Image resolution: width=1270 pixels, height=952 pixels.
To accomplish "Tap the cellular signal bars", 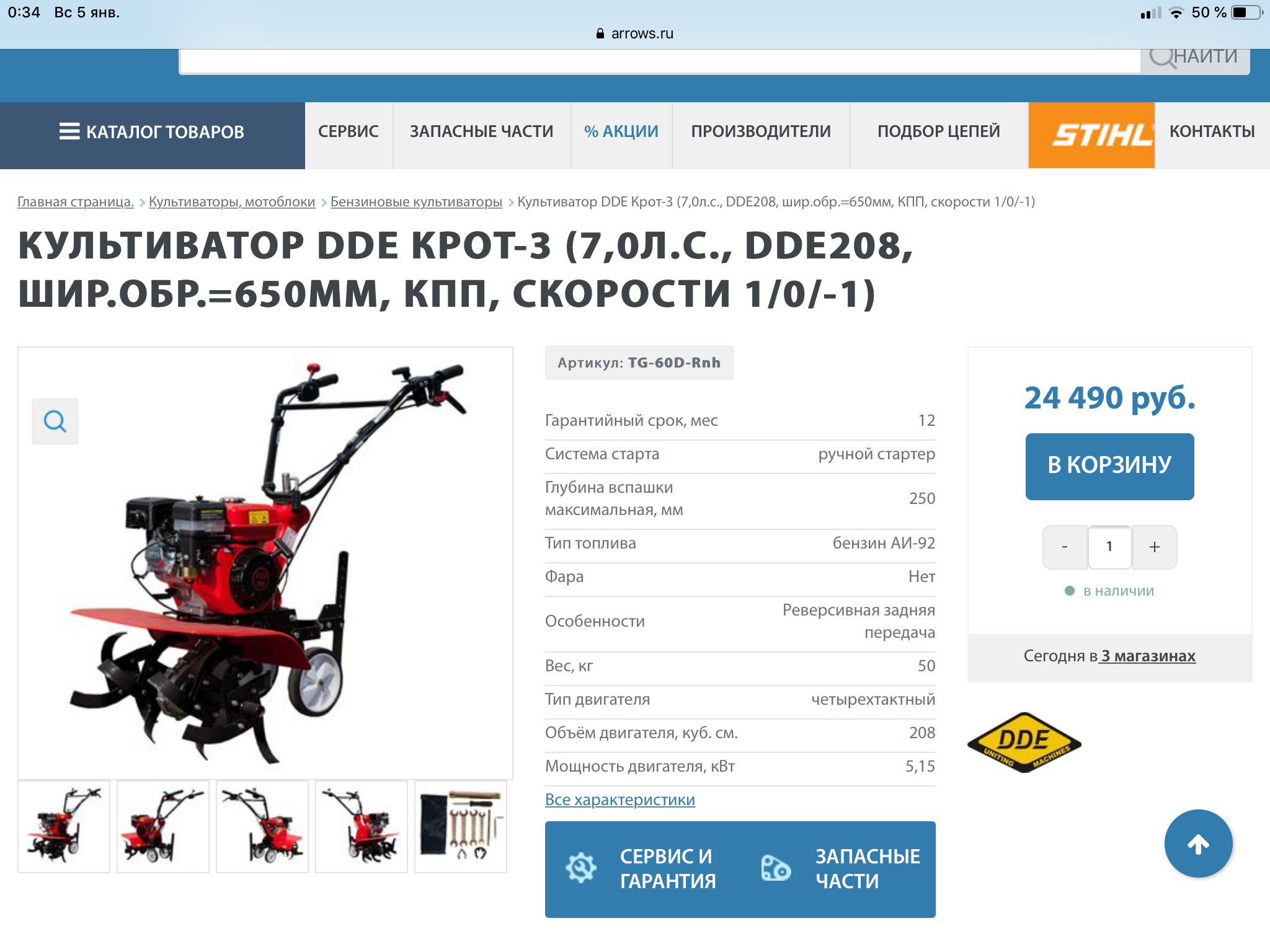I will click(1150, 13).
